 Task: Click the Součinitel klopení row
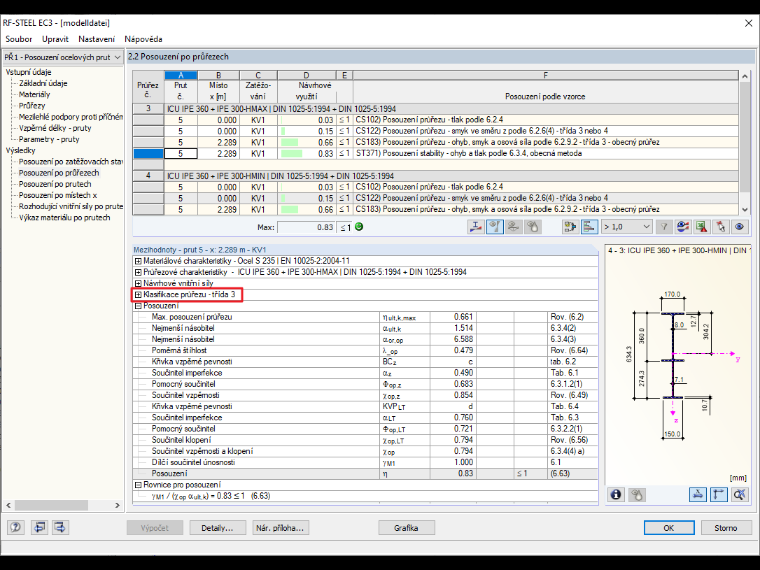[365, 440]
